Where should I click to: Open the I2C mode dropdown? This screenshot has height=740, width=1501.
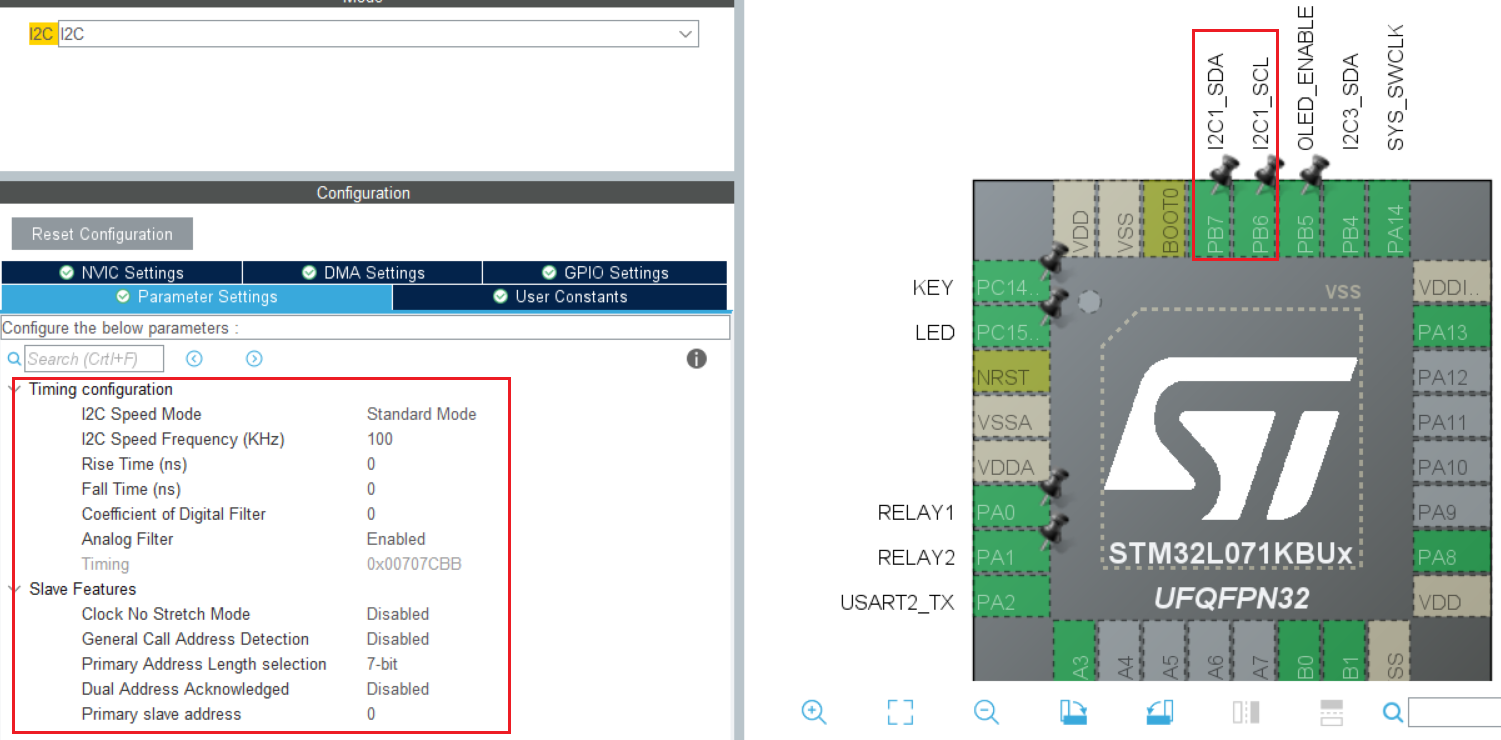point(686,34)
